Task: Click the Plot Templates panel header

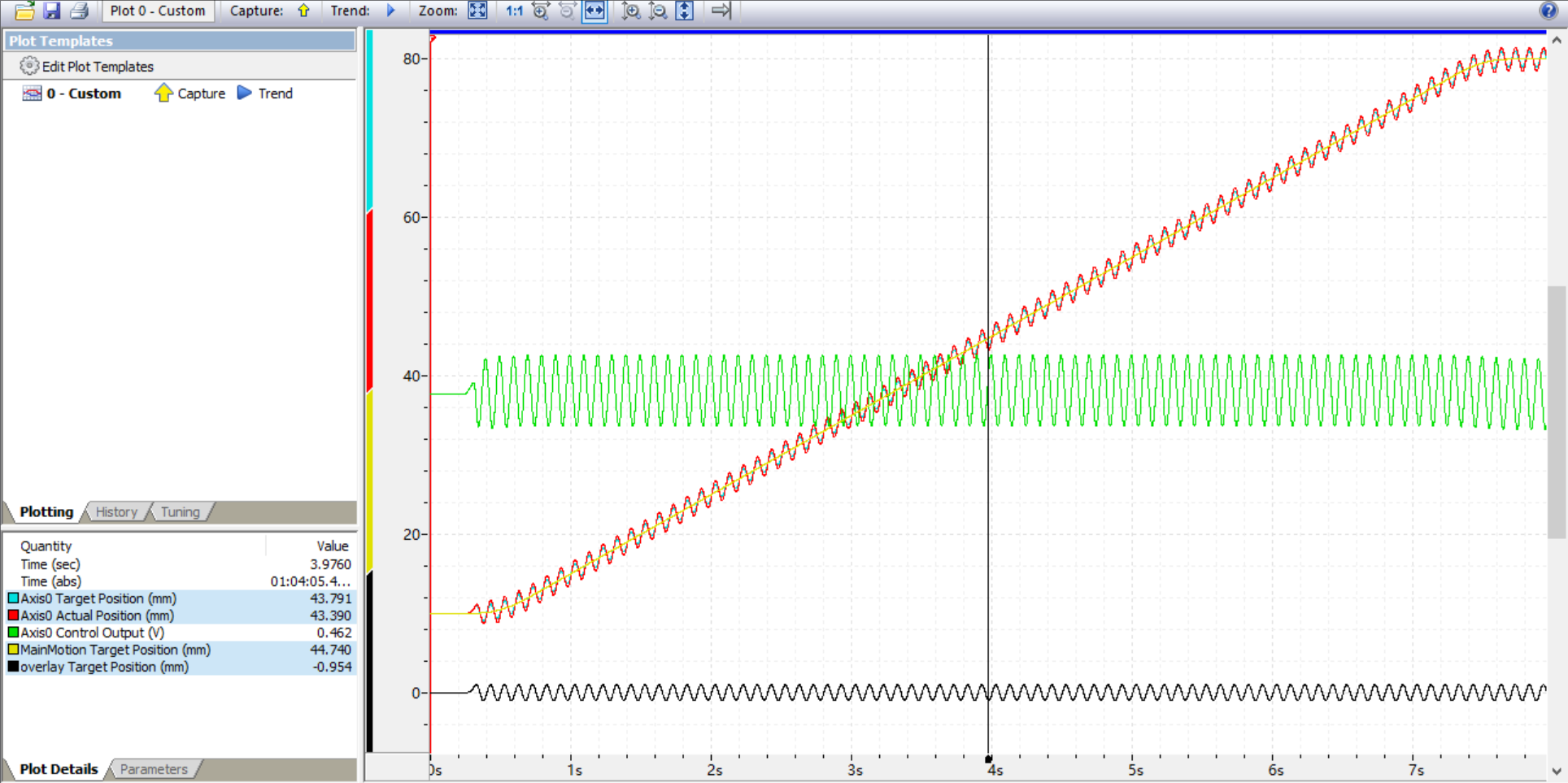Action: point(180,41)
